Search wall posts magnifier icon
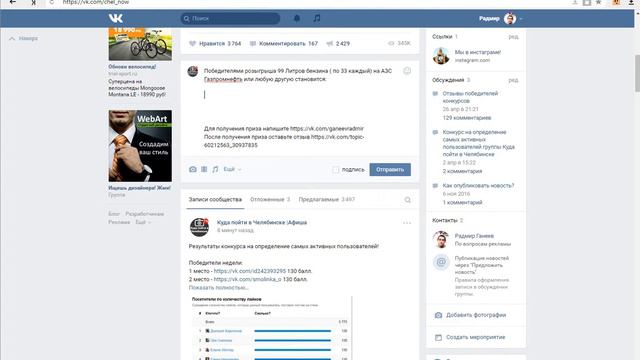This screenshot has height=360, width=640. click(407, 200)
